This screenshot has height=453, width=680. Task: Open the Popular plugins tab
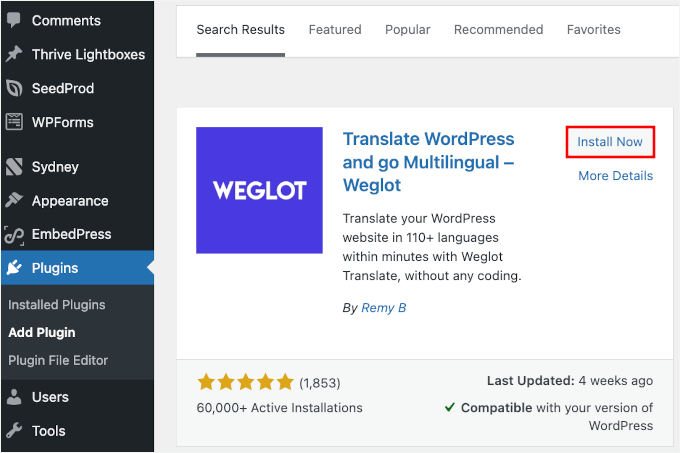coord(408,29)
